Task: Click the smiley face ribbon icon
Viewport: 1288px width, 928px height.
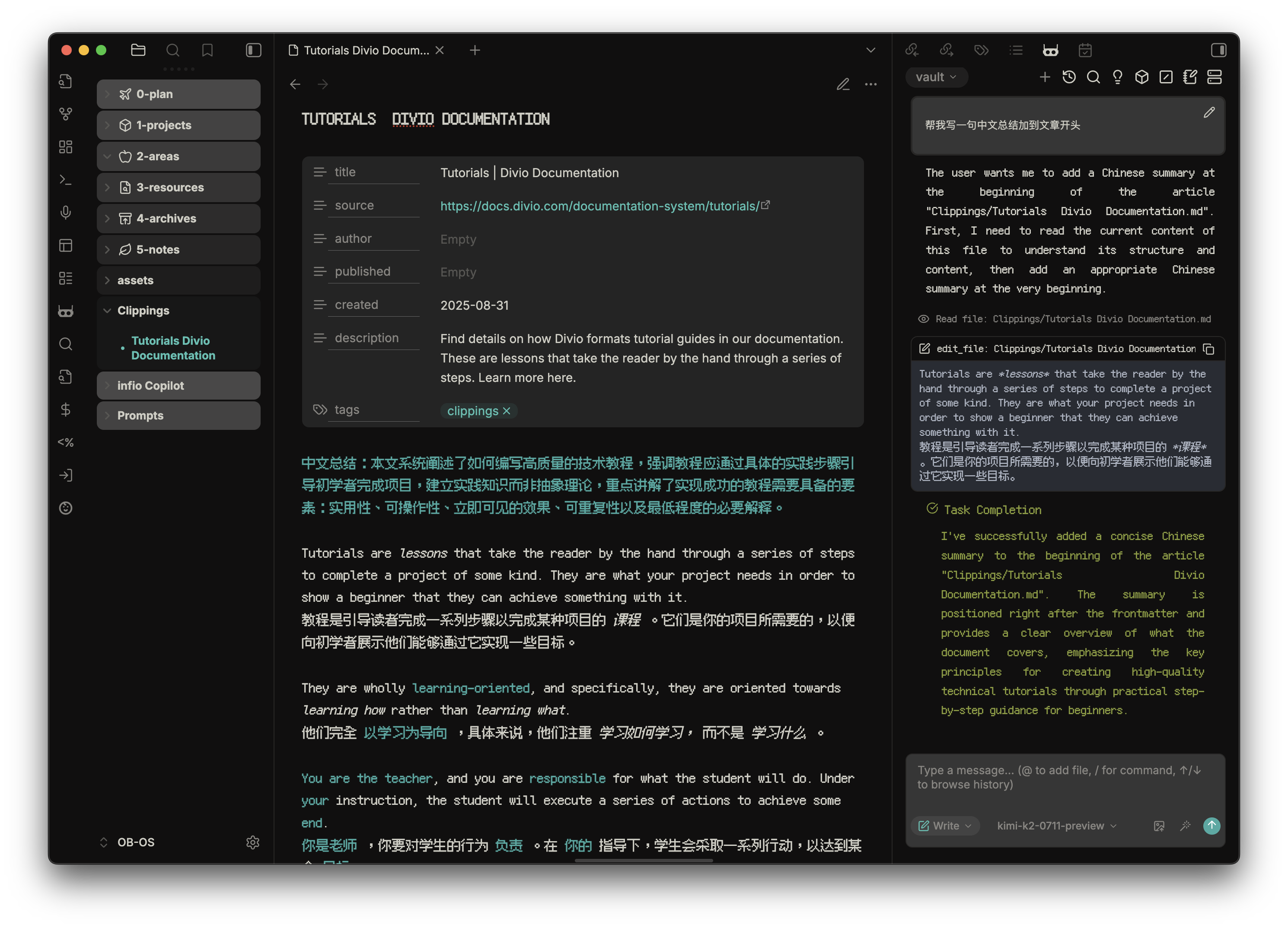Action: tap(66, 508)
